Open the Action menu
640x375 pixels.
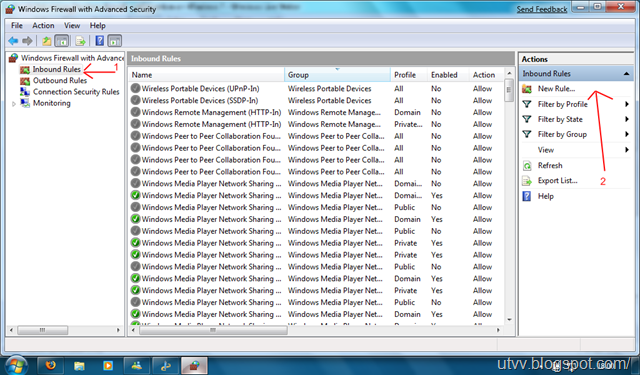[43, 25]
